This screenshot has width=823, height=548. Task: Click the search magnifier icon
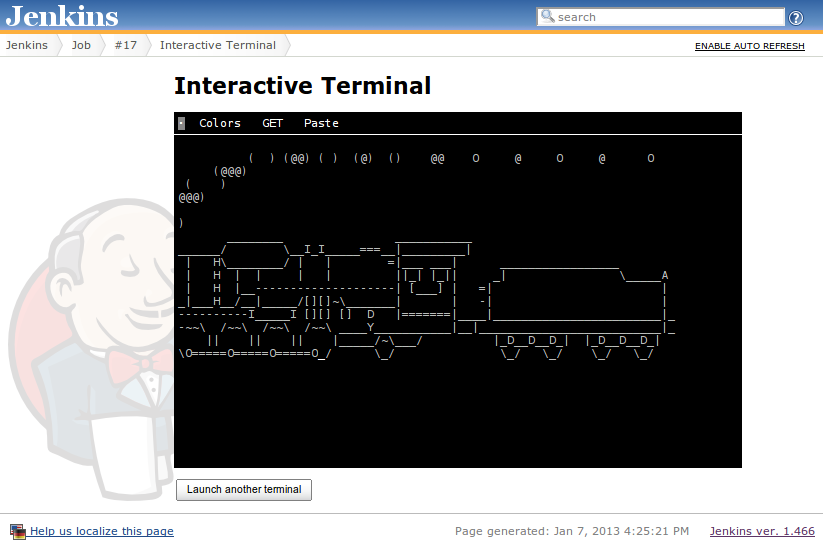tap(547, 16)
